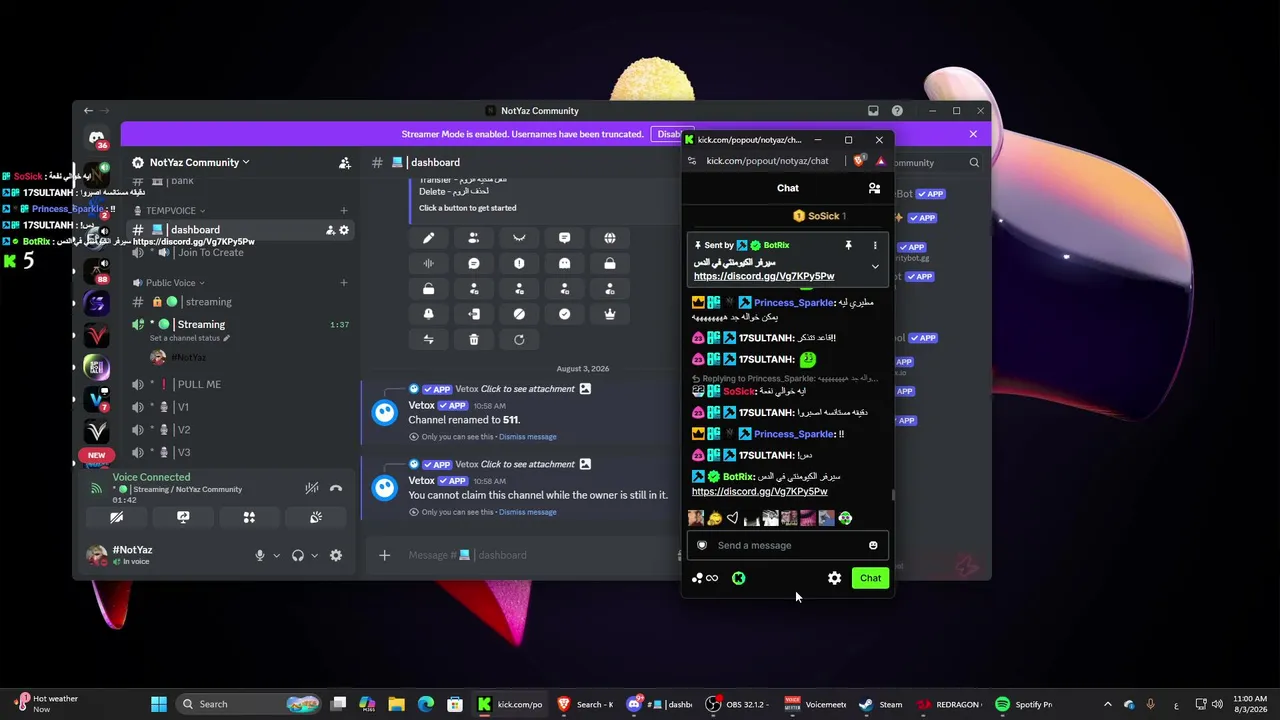Click the Windows taskbar Search box
This screenshot has height=720, width=1280.
tap(250, 704)
